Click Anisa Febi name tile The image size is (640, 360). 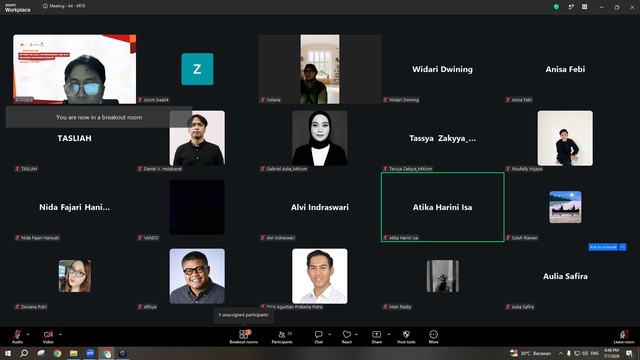coord(565,69)
